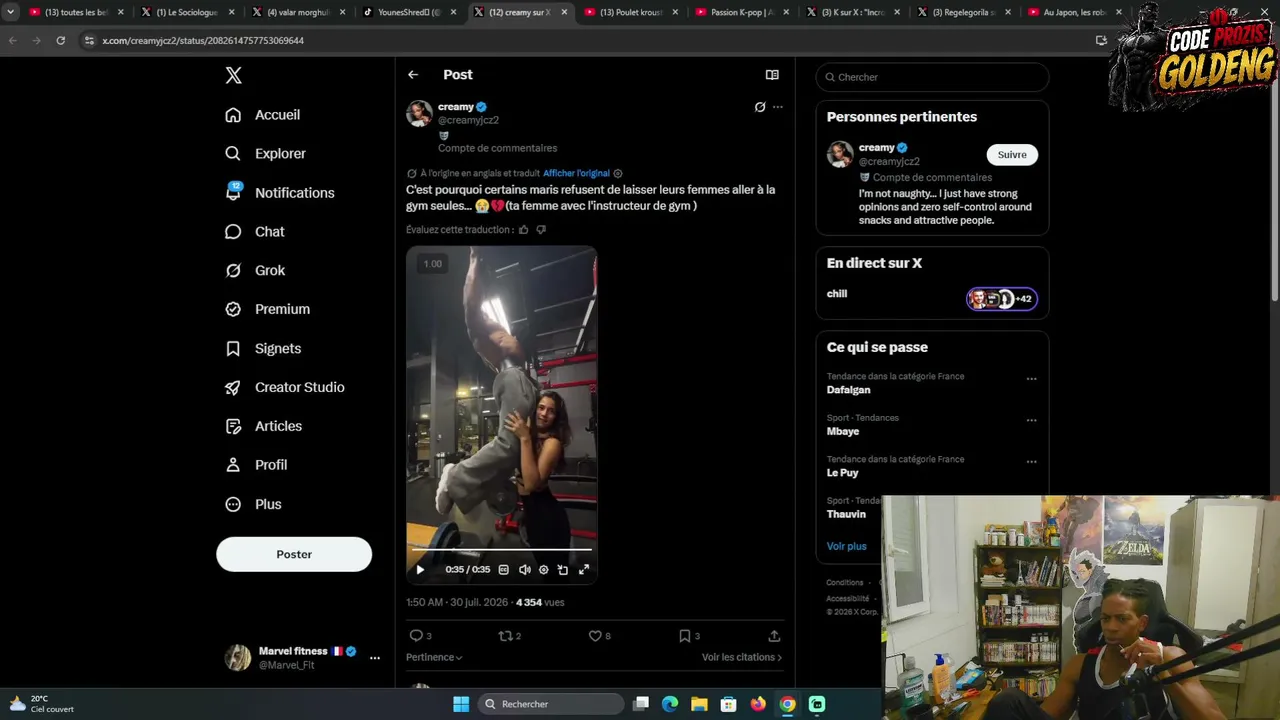Share the post

[774, 636]
